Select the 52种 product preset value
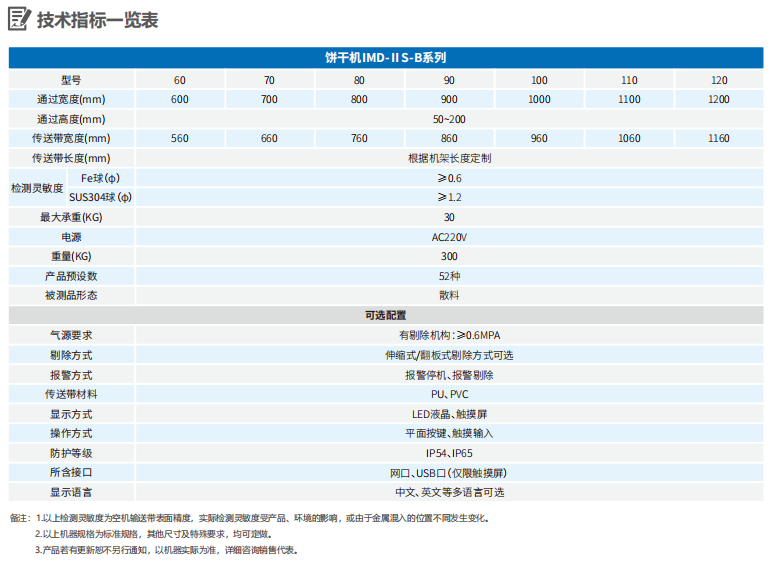This screenshot has height=561, width=777. [449, 276]
